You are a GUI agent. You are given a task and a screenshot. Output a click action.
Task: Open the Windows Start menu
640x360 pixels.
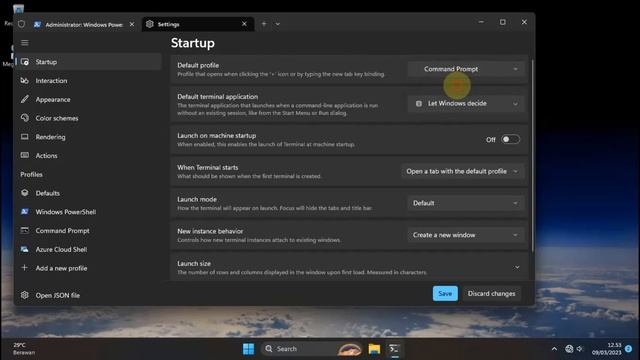click(x=248, y=349)
